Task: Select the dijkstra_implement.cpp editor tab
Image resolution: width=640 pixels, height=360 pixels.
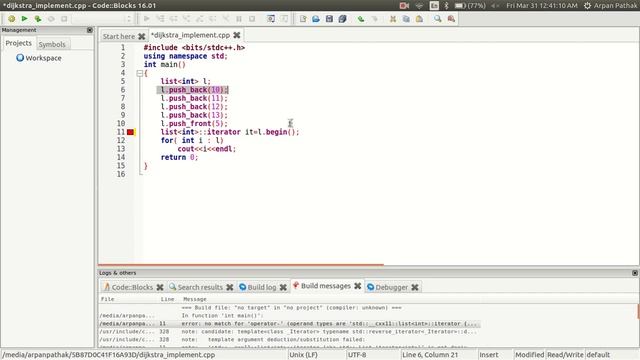Action: [191, 35]
